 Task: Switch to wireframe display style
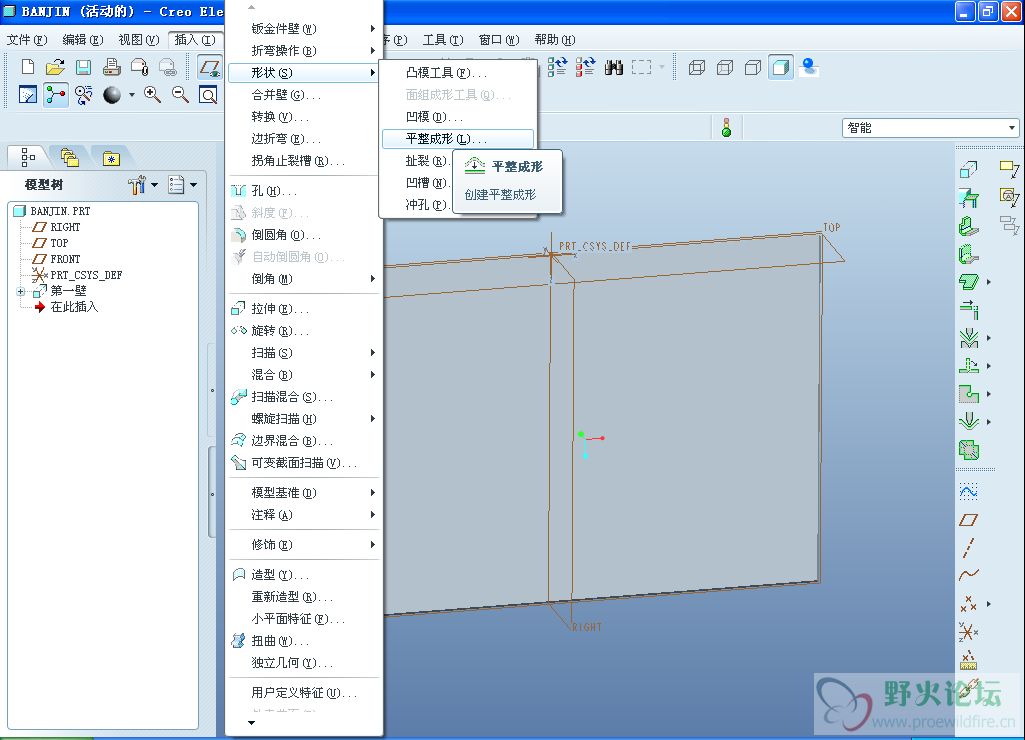tap(697, 67)
